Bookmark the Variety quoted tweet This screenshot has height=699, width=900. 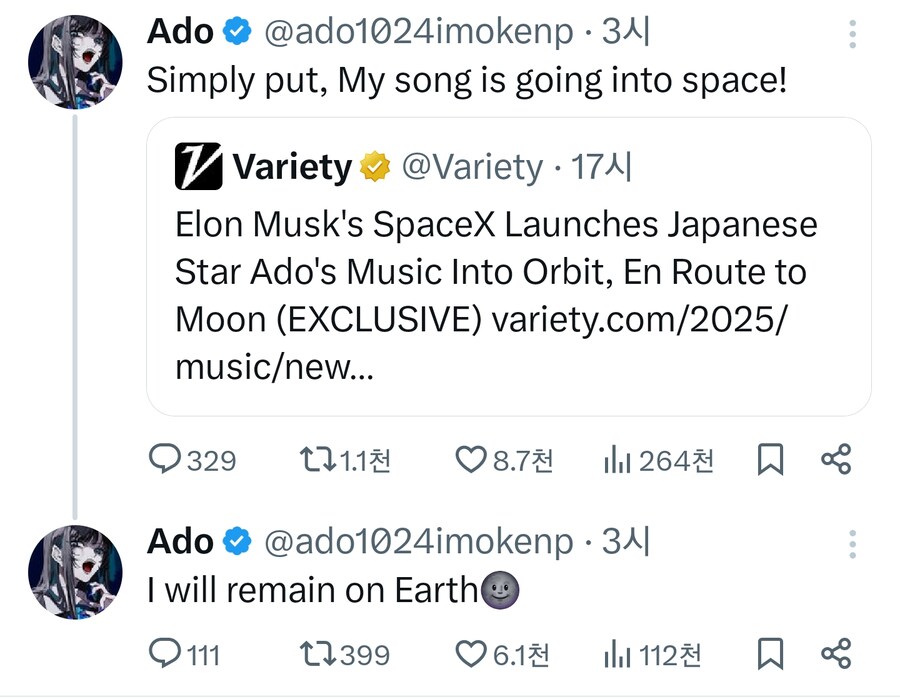coord(767,460)
